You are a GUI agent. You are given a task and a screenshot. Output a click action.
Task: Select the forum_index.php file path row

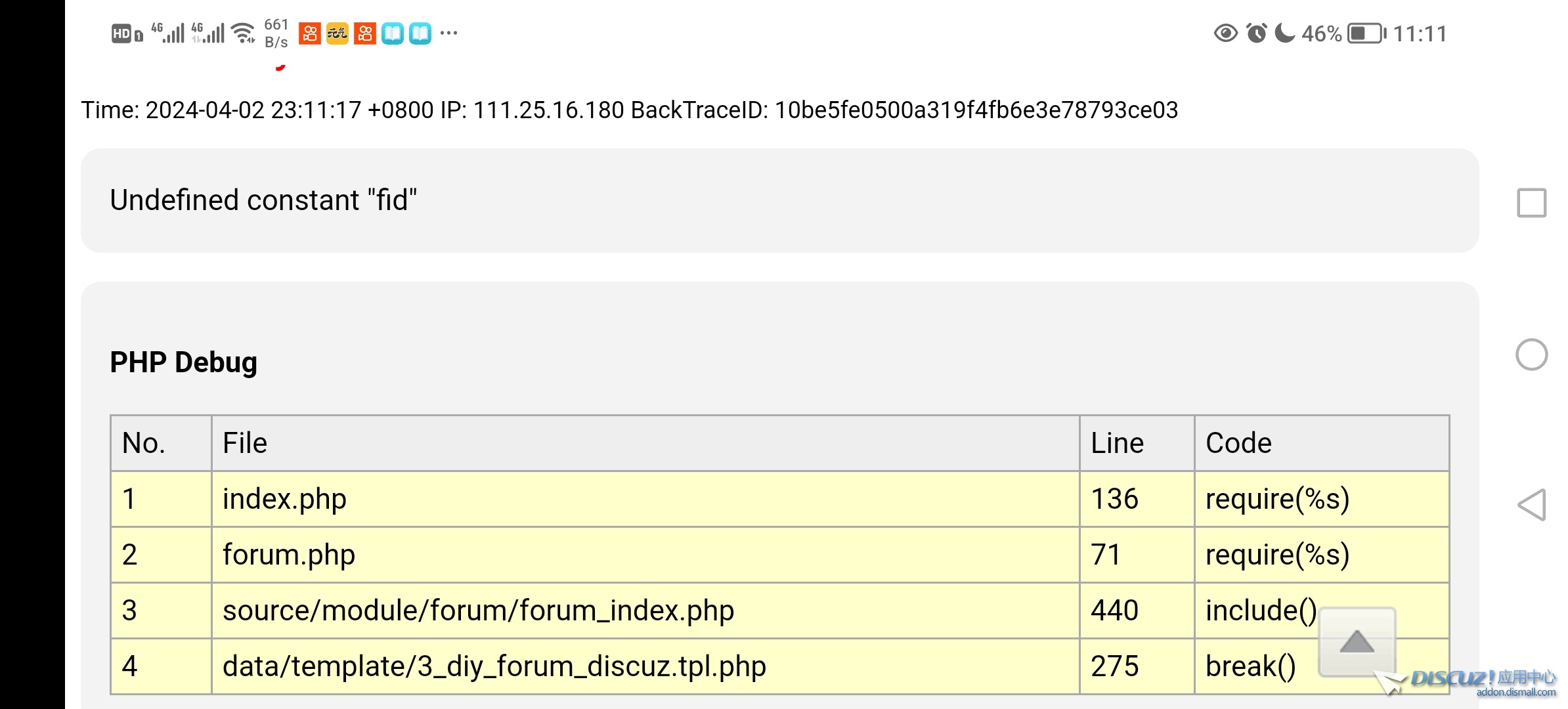coord(478,611)
